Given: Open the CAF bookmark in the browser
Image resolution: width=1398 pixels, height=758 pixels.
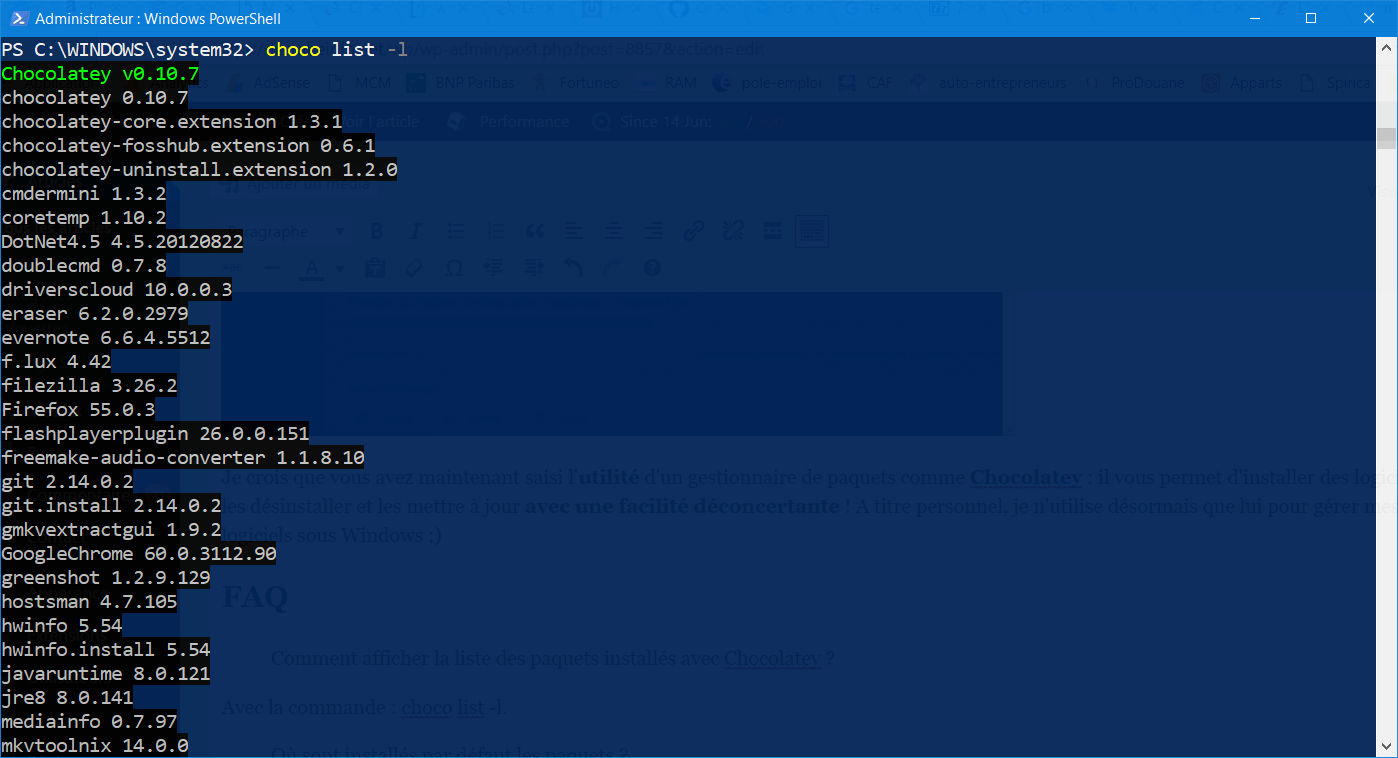Looking at the screenshot, I should pos(865,83).
